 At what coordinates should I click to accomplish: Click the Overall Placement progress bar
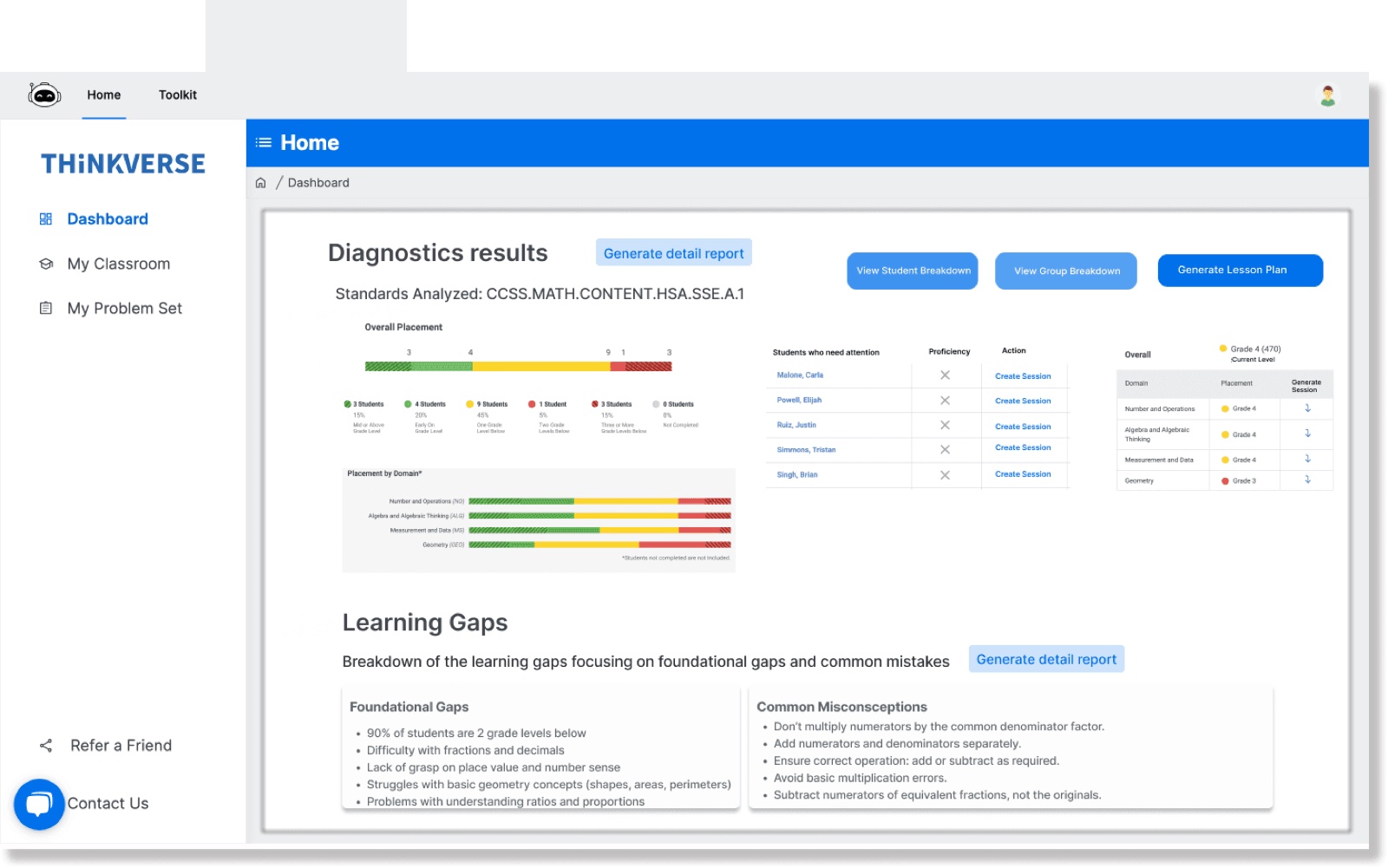[519, 367]
